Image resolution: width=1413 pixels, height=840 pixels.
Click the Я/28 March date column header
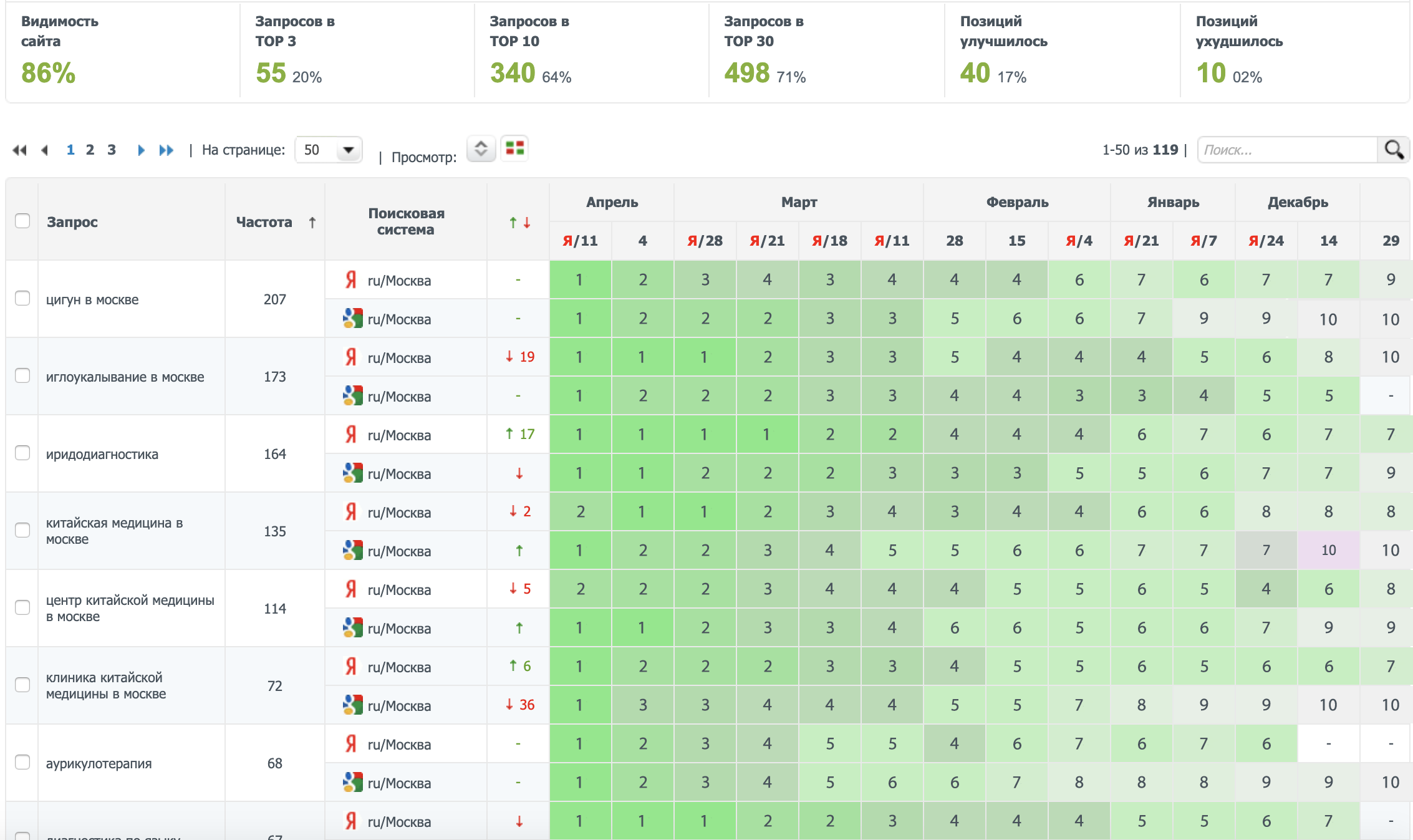pyautogui.click(x=705, y=241)
